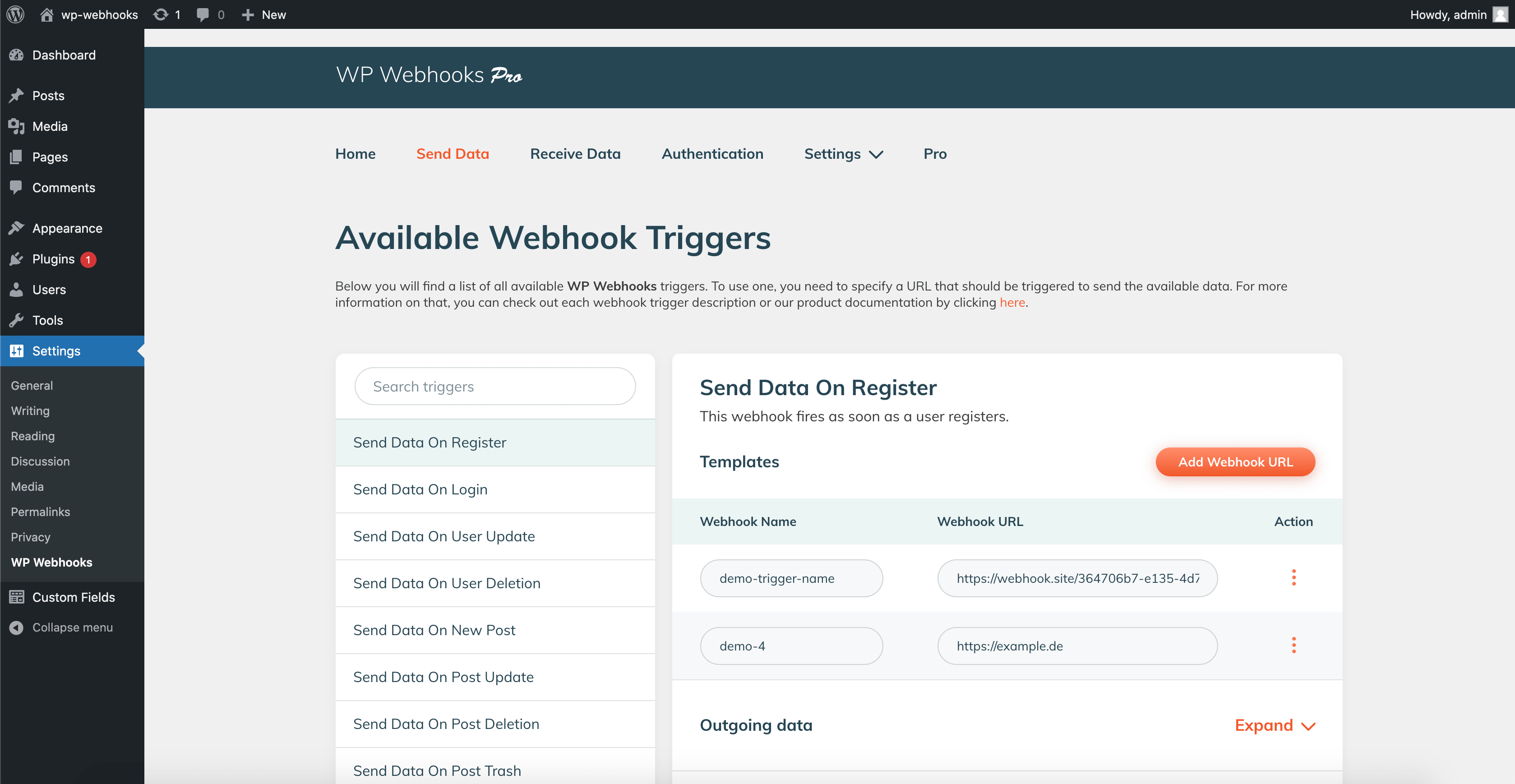
Task: Click the Webhook URL column header
Action: click(980, 521)
